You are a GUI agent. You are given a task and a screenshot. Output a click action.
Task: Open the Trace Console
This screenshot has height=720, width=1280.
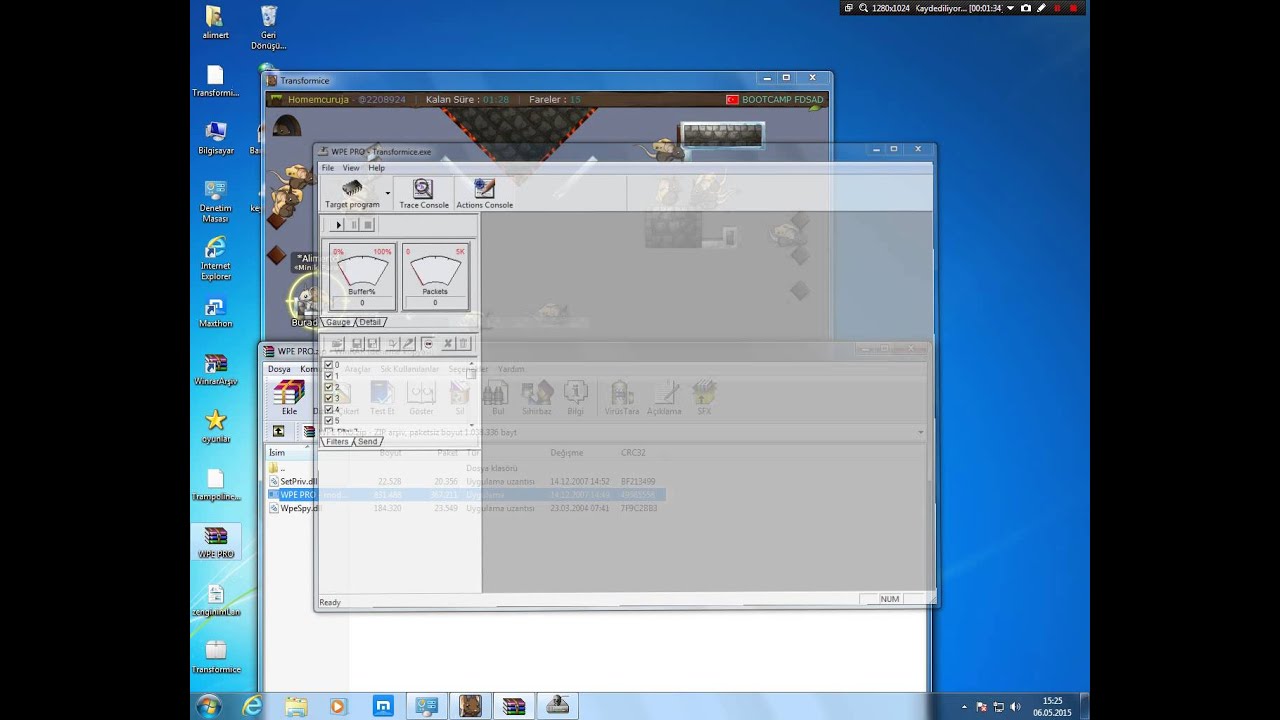[x=424, y=194]
